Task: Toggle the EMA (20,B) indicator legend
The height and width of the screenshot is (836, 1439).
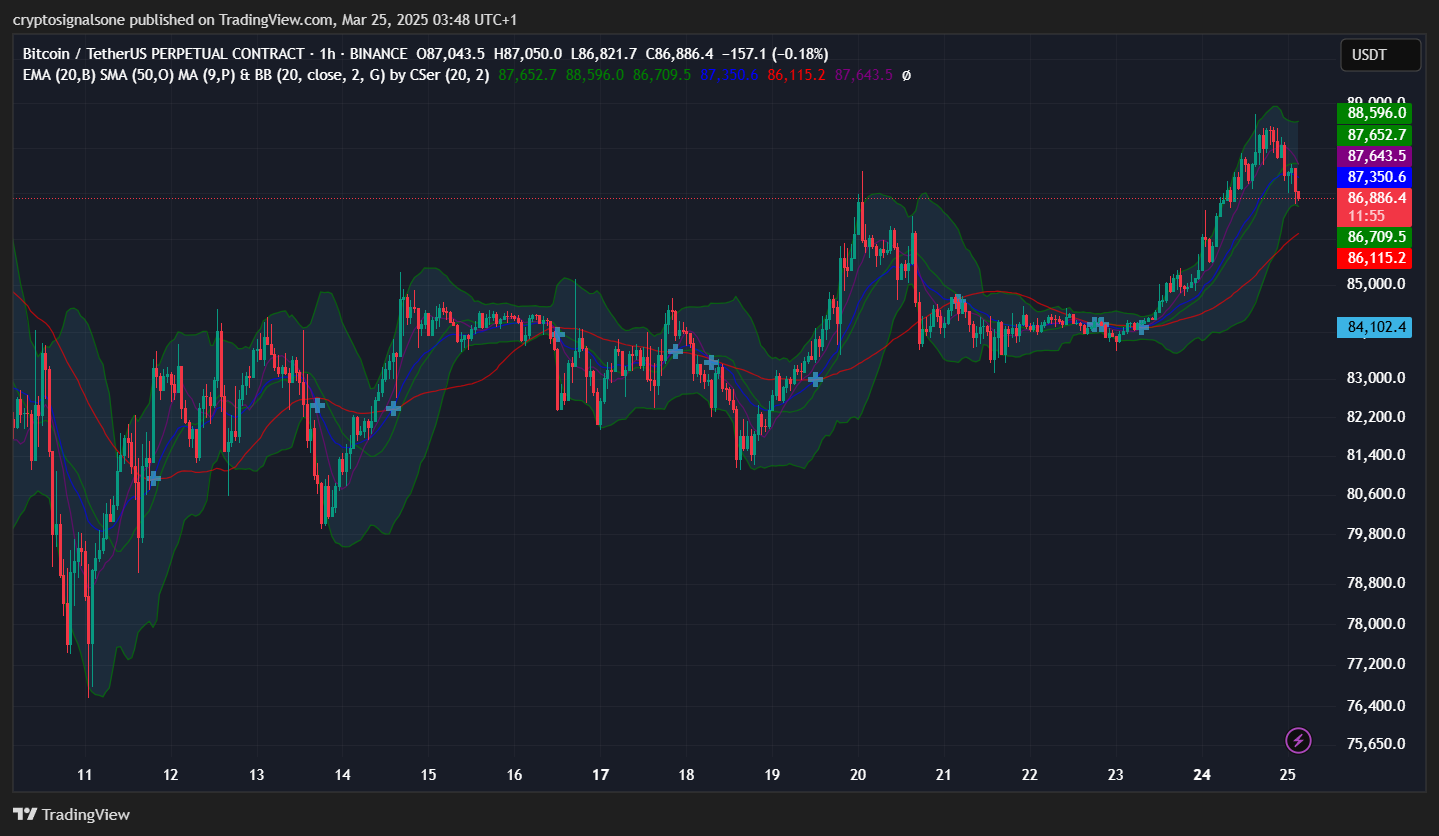Action: click(x=62, y=75)
